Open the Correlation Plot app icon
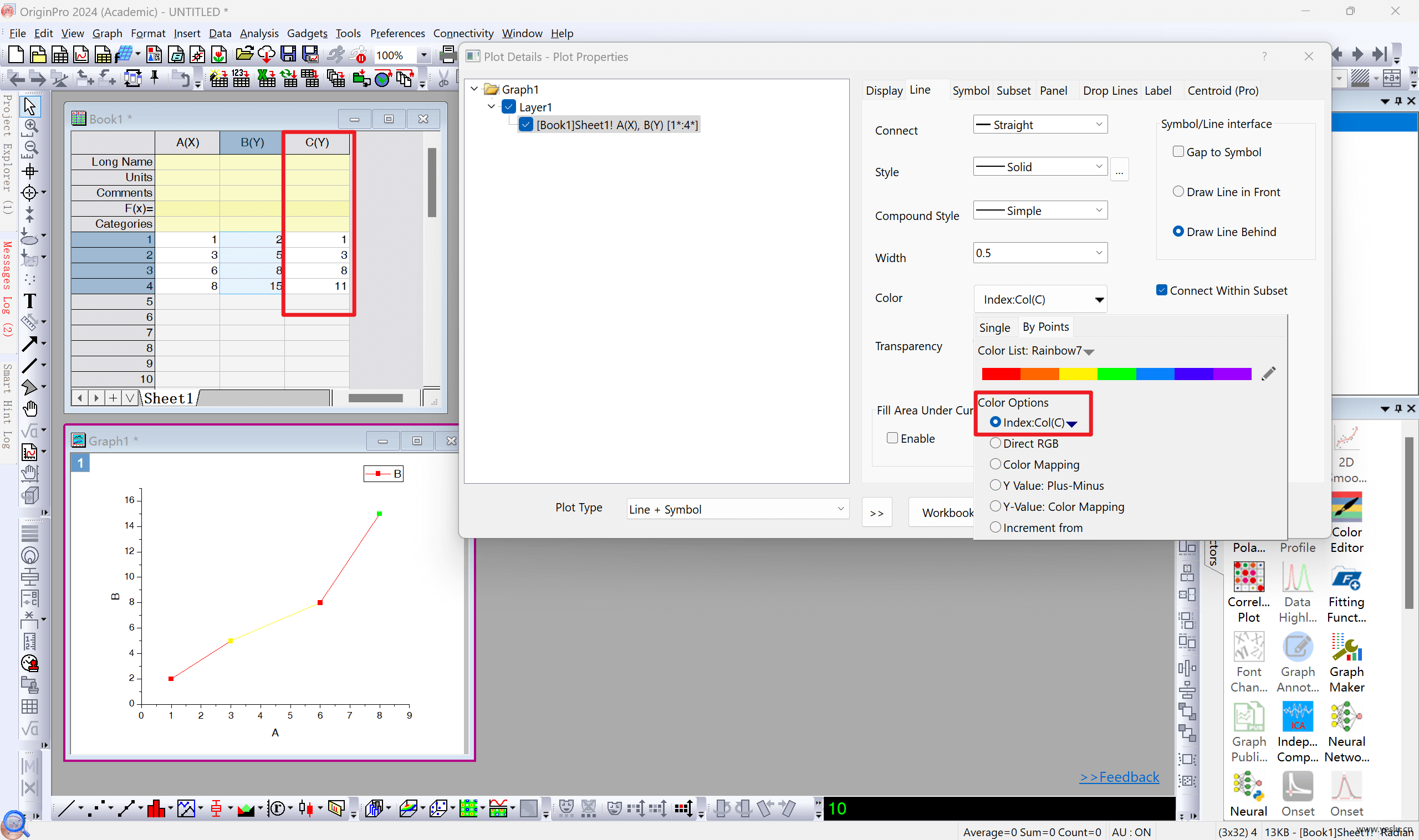Image resolution: width=1419 pixels, height=840 pixels. pos(1248,593)
